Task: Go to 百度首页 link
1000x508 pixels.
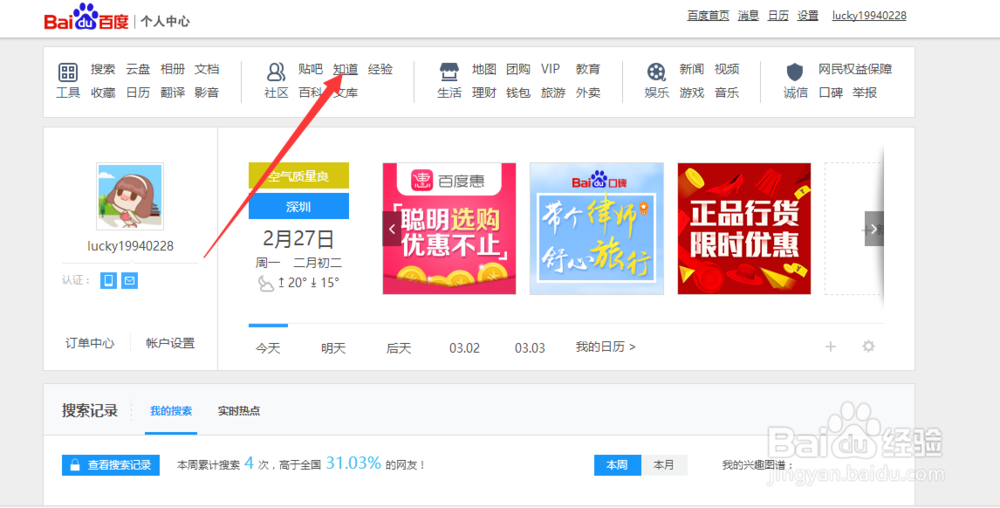Action: (x=708, y=15)
